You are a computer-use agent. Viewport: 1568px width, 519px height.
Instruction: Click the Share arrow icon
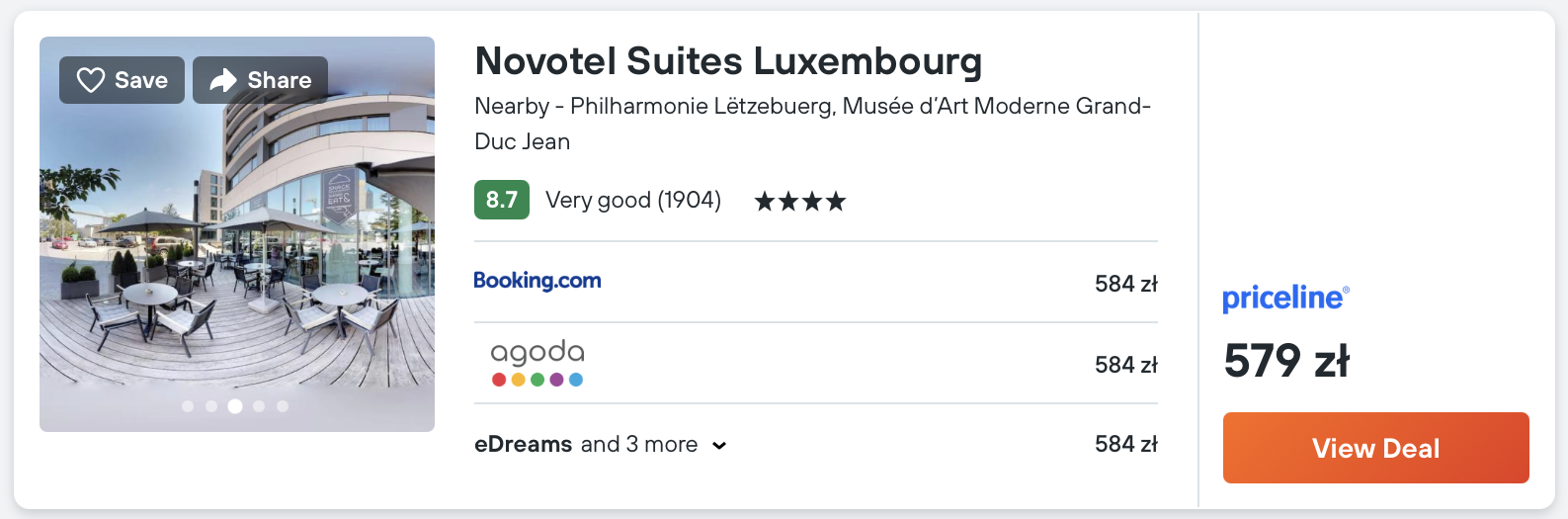coord(223,80)
